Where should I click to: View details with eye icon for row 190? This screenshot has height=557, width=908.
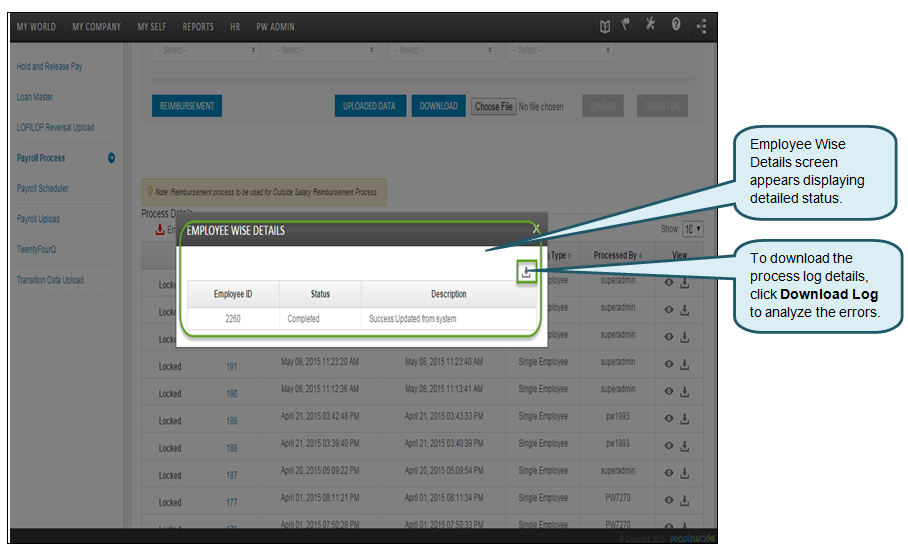(669, 392)
